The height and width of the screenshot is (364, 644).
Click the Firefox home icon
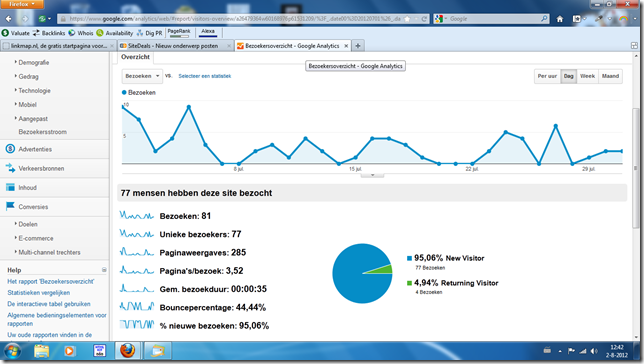(559, 19)
